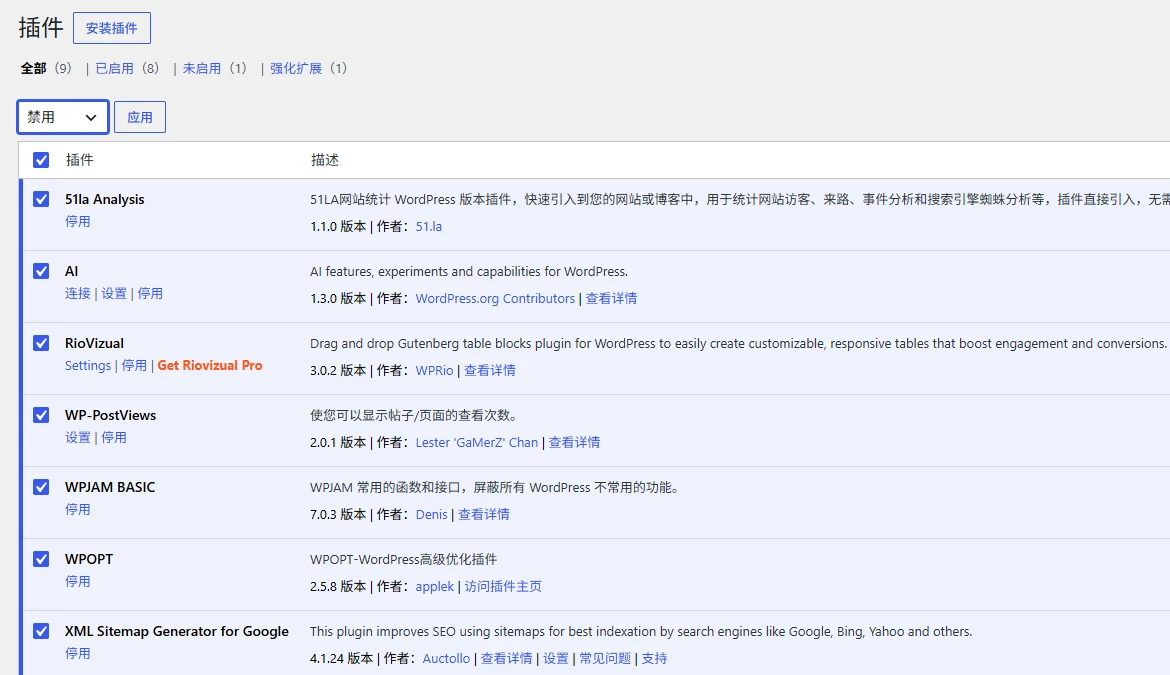Click 设置 in XML Sitemap Generator row
The height and width of the screenshot is (675, 1170).
555,659
